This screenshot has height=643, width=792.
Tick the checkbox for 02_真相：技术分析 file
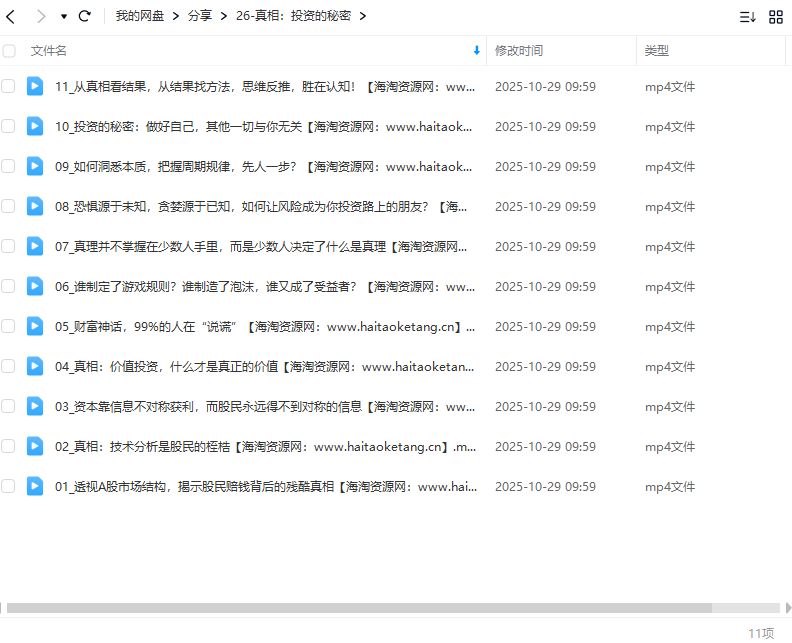[9, 446]
